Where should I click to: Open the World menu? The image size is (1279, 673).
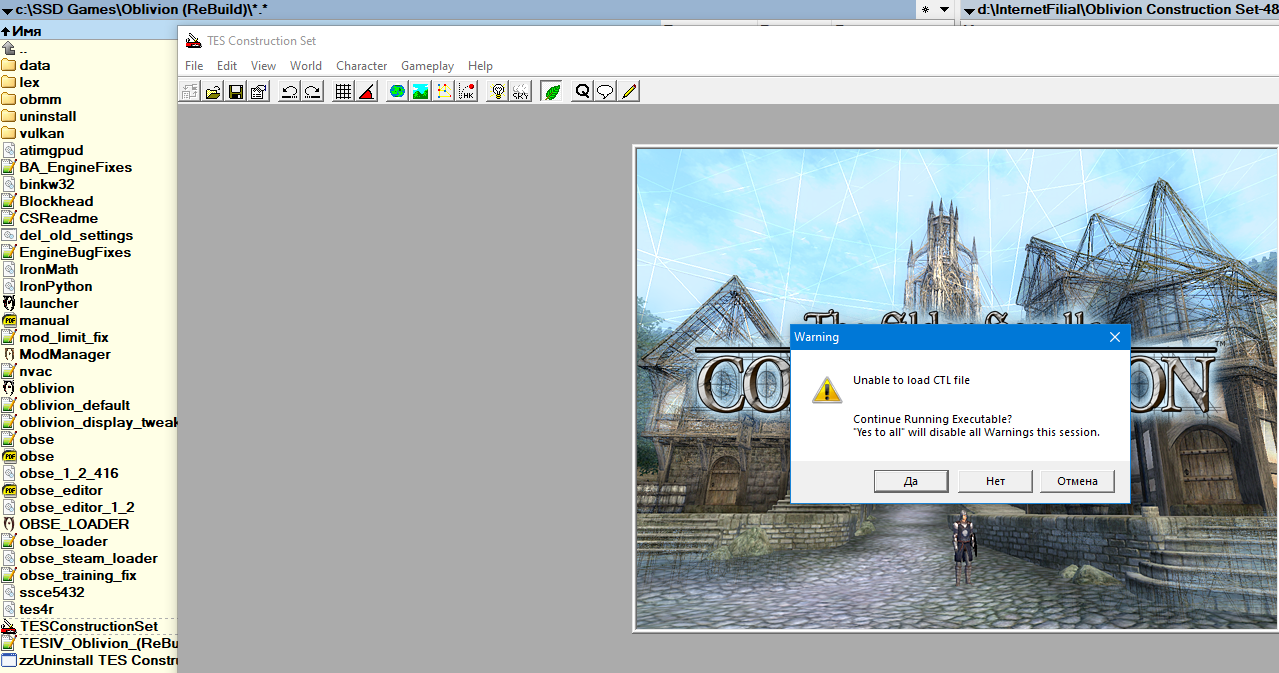[306, 66]
